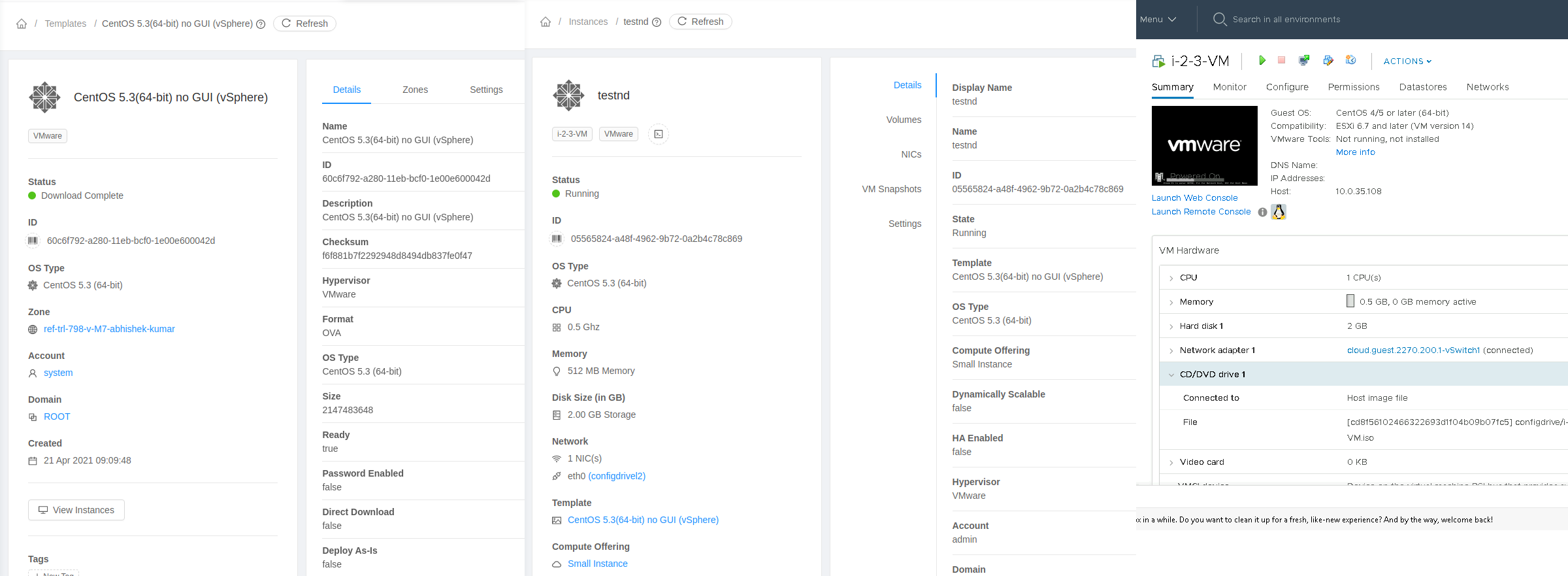Screen dimensions: 1568x576
Task: Click the Linux penguin icon in the vSphere summary
Action: tap(1279, 212)
